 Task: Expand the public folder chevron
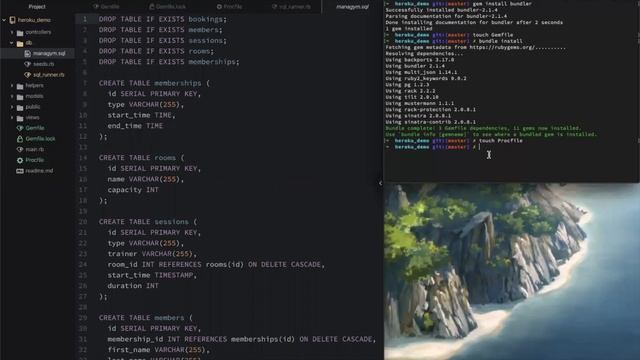pyautogui.click(x=12, y=107)
